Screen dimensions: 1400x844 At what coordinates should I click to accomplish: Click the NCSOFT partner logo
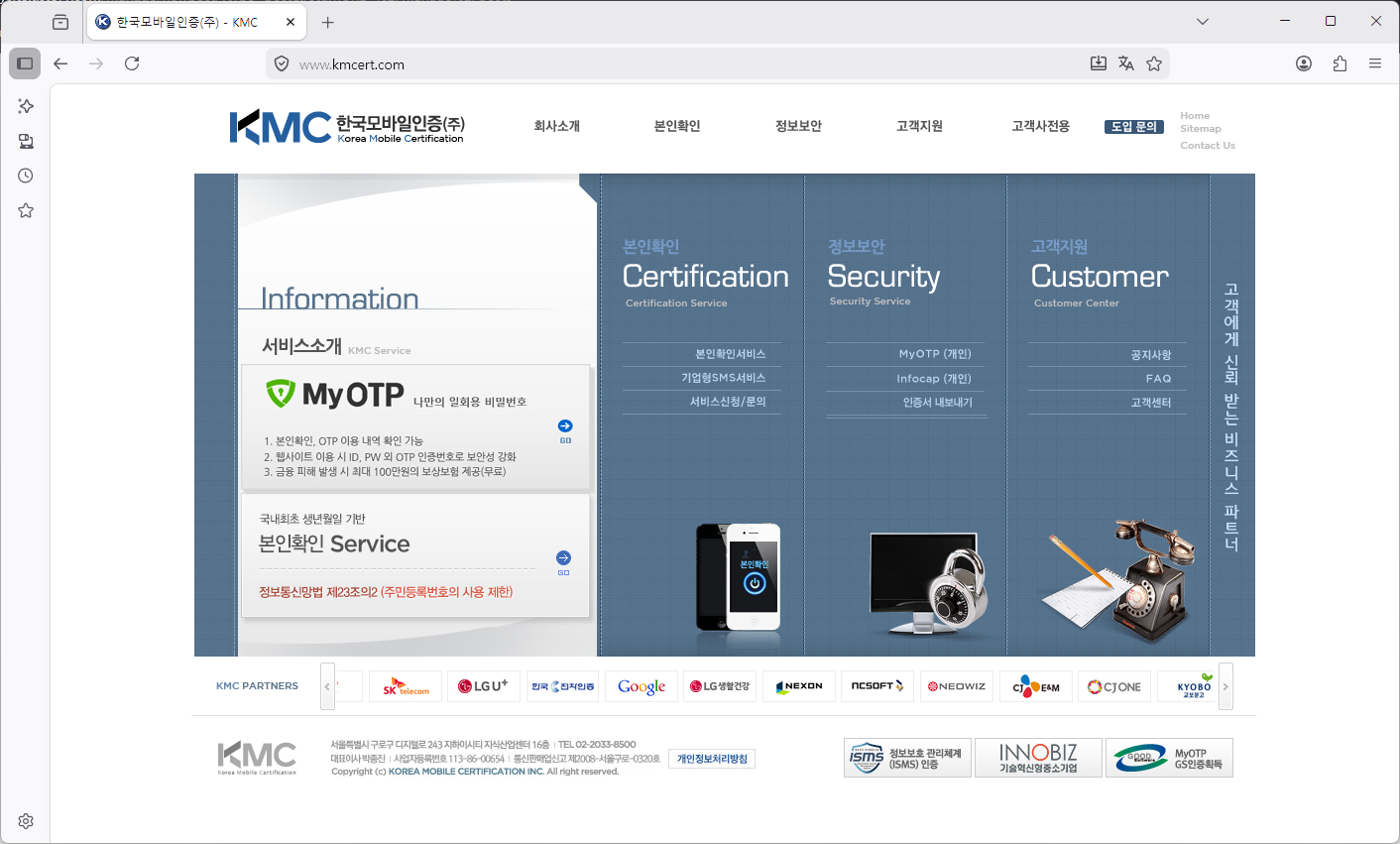(877, 686)
